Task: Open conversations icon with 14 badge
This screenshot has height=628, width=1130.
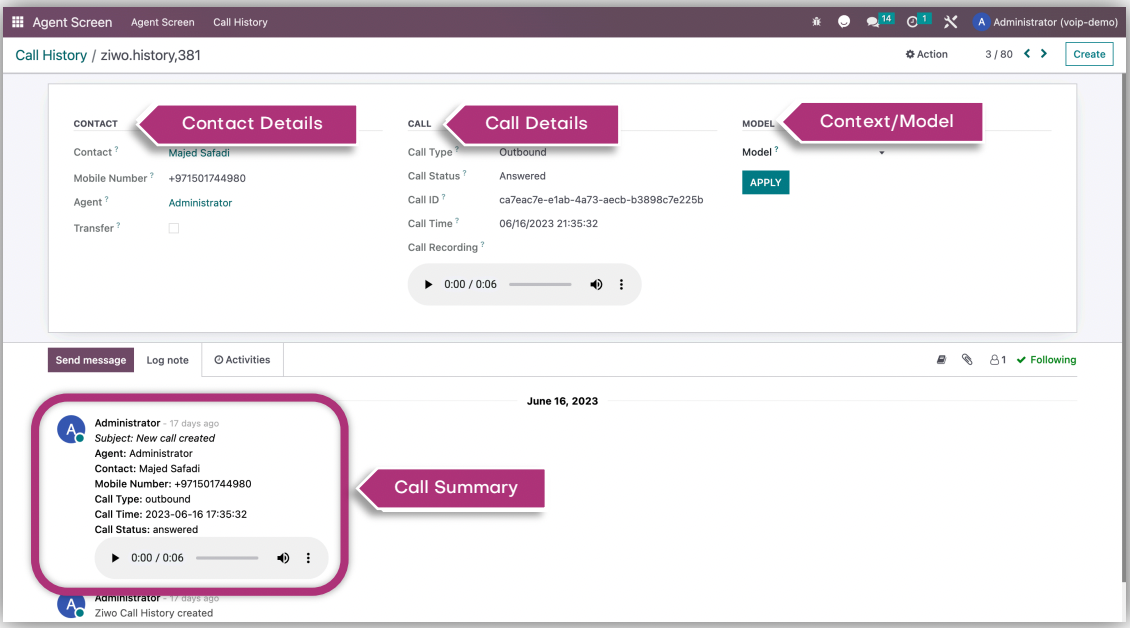Action: (x=879, y=21)
